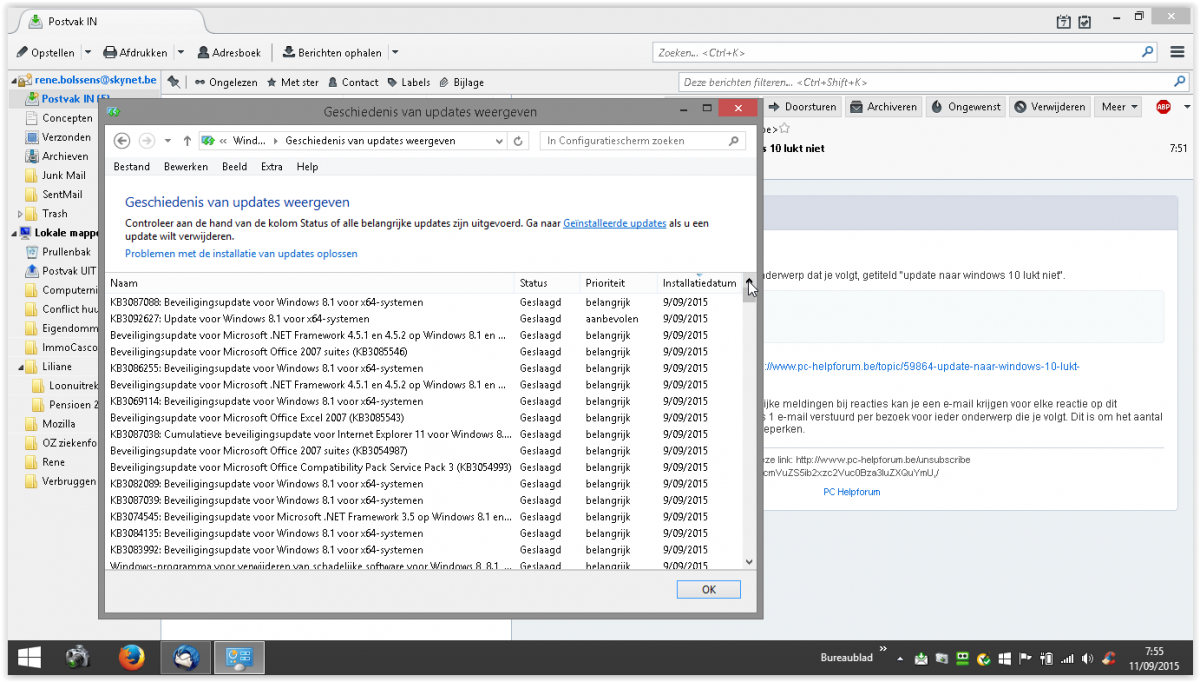
Task: Follow the Geïnstalleerde updates link
Action: click(x=614, y=224)
